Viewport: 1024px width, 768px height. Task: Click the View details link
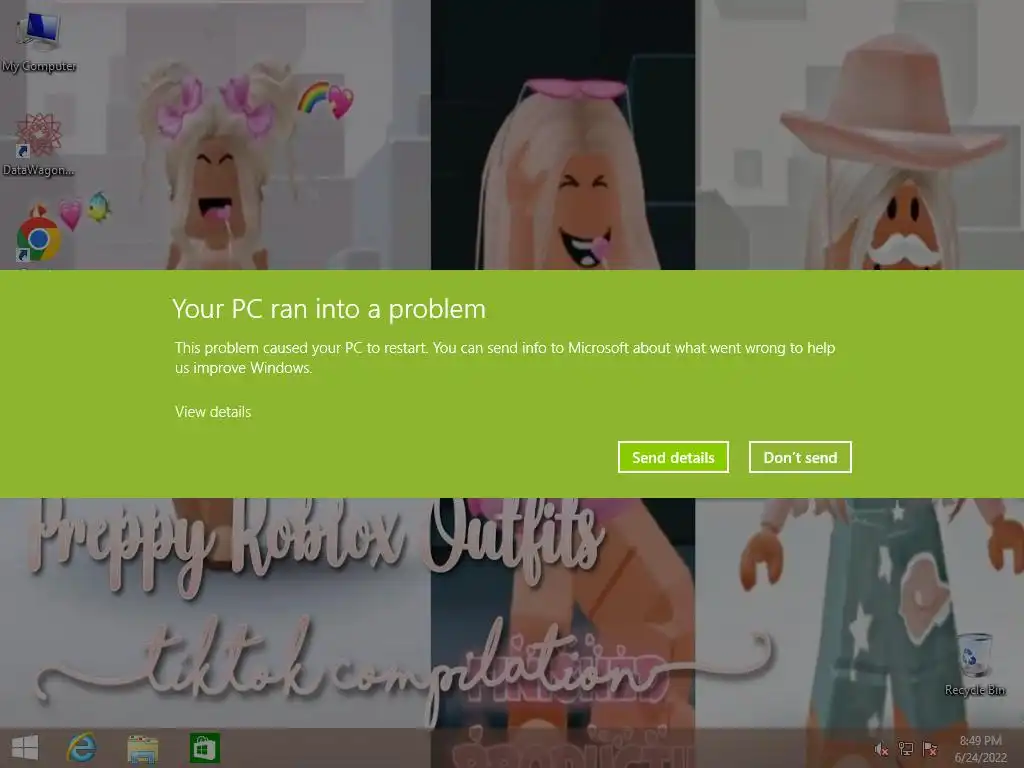(x=213, y=412)
